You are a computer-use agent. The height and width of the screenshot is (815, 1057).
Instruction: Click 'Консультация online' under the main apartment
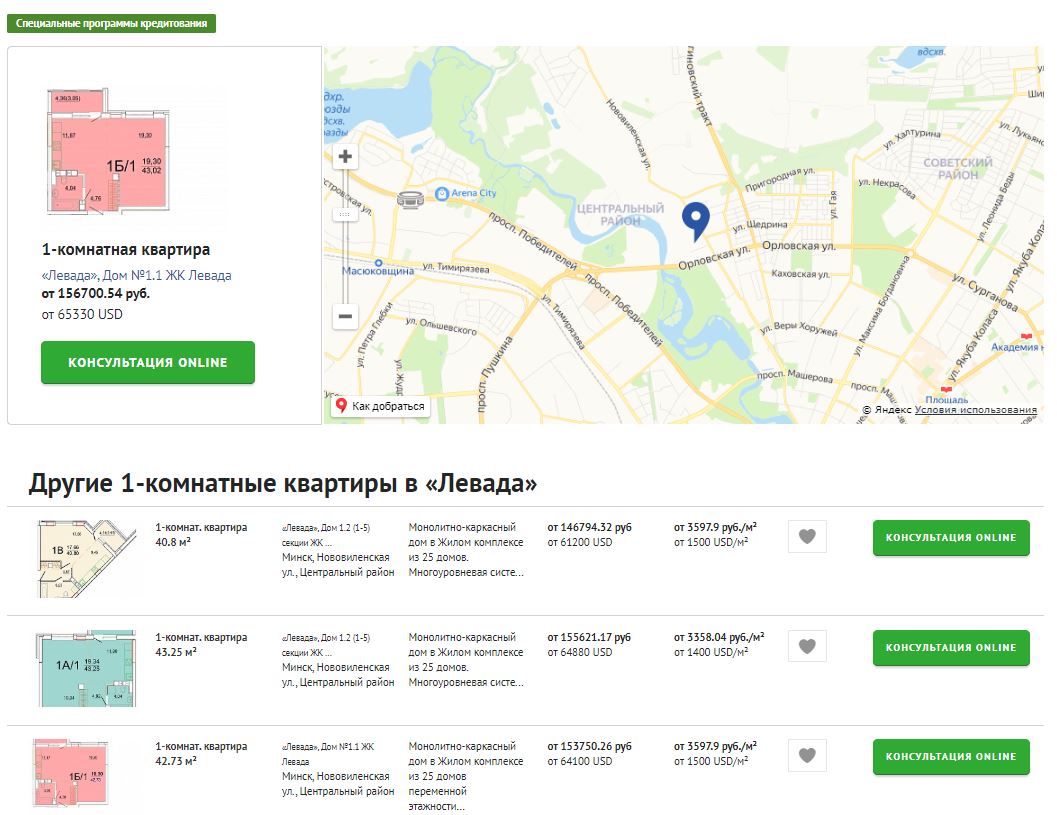148,362
